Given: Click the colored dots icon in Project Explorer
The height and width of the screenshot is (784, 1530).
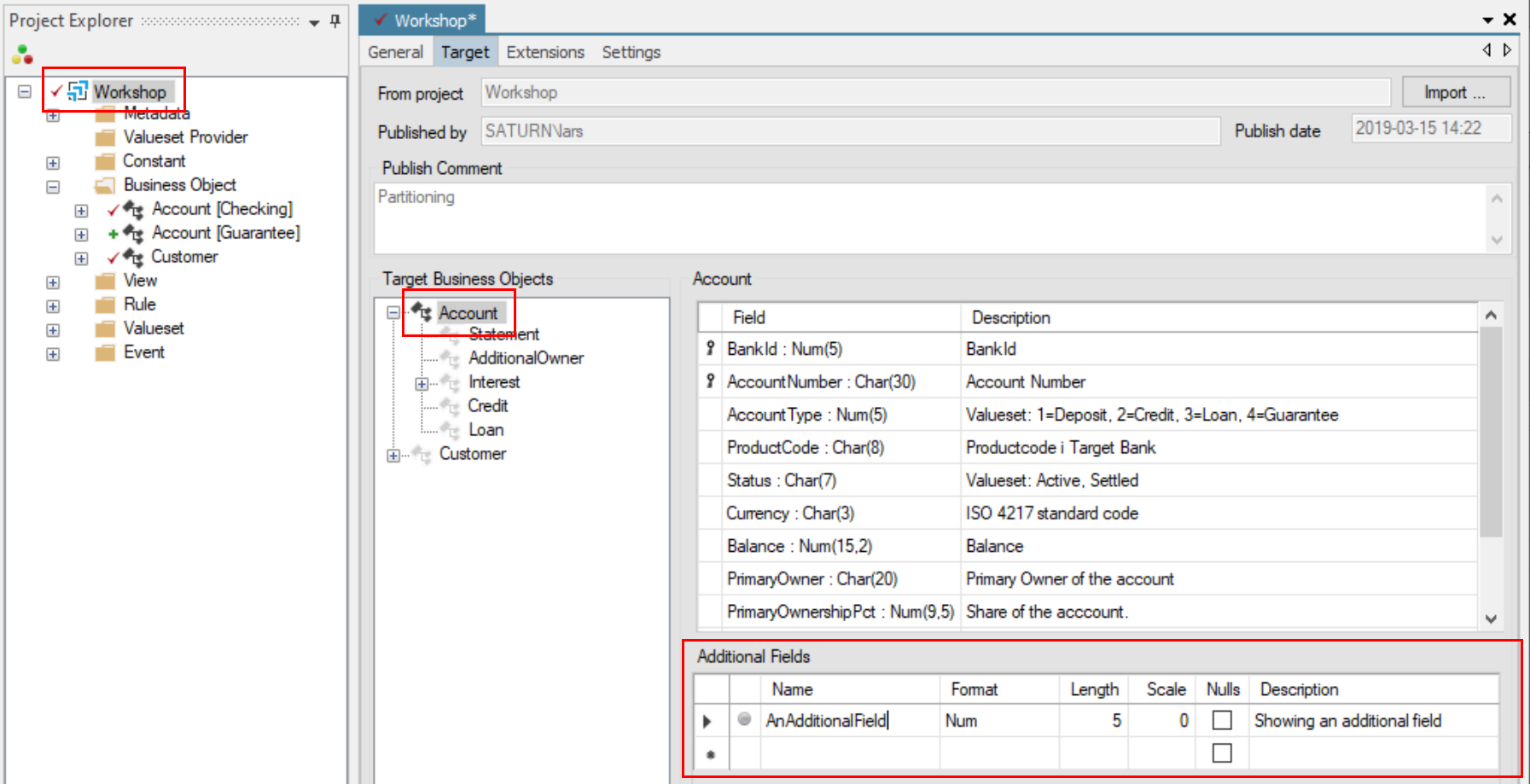Looking at the screenshot, I should tap(22, 55).
